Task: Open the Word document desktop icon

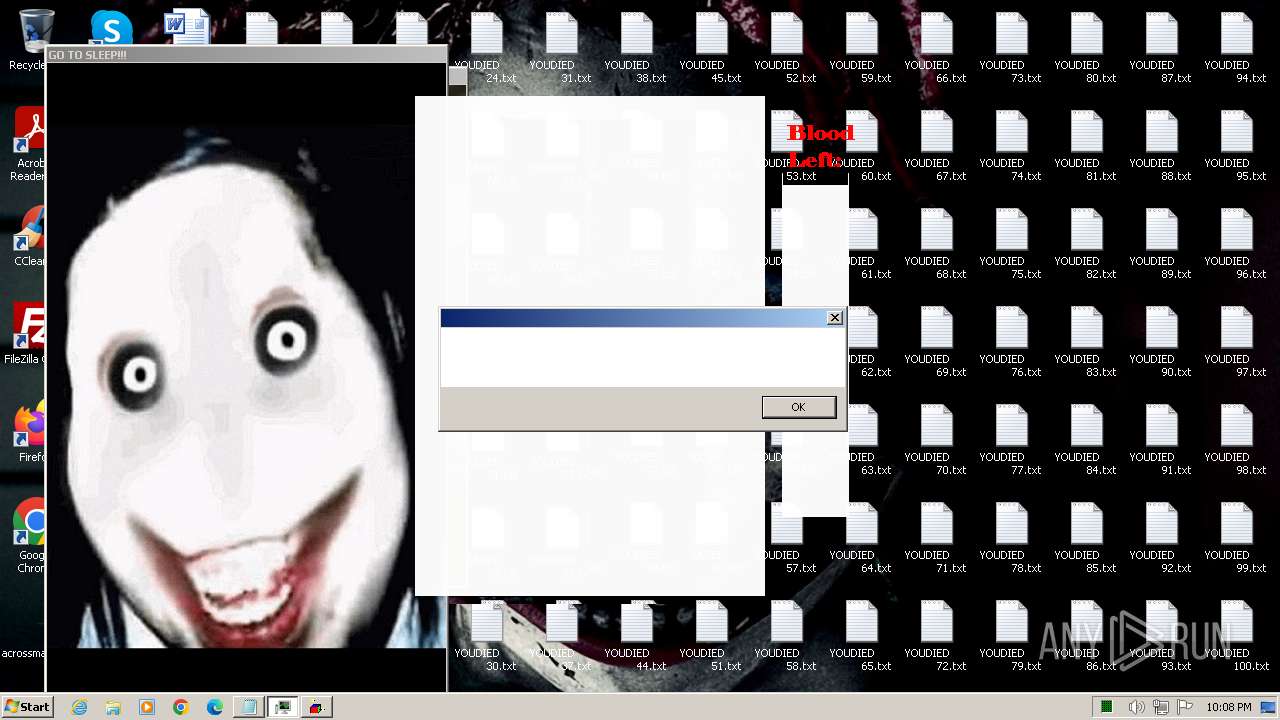Action: [187, 26]
